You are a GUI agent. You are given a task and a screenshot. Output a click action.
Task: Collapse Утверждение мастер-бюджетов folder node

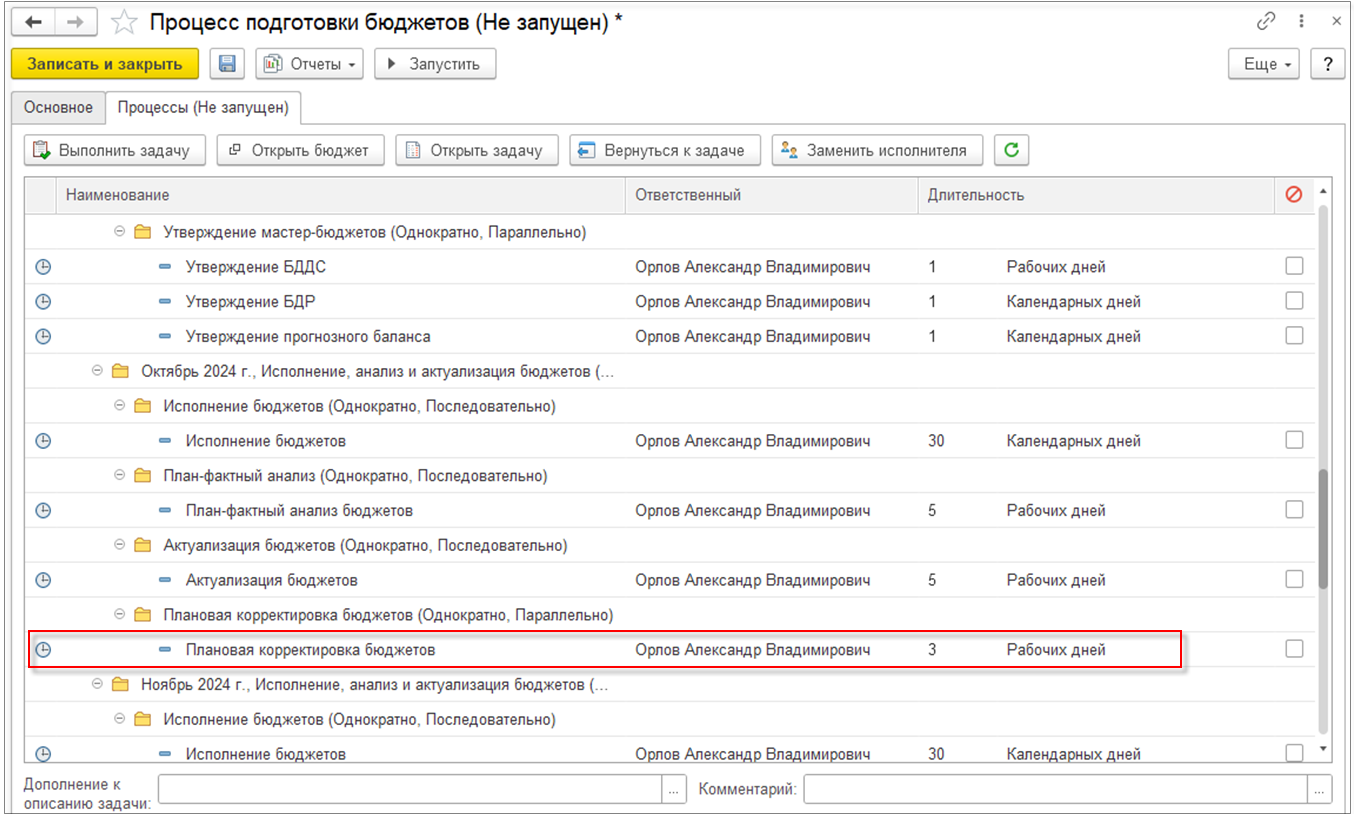click(119, 232)
